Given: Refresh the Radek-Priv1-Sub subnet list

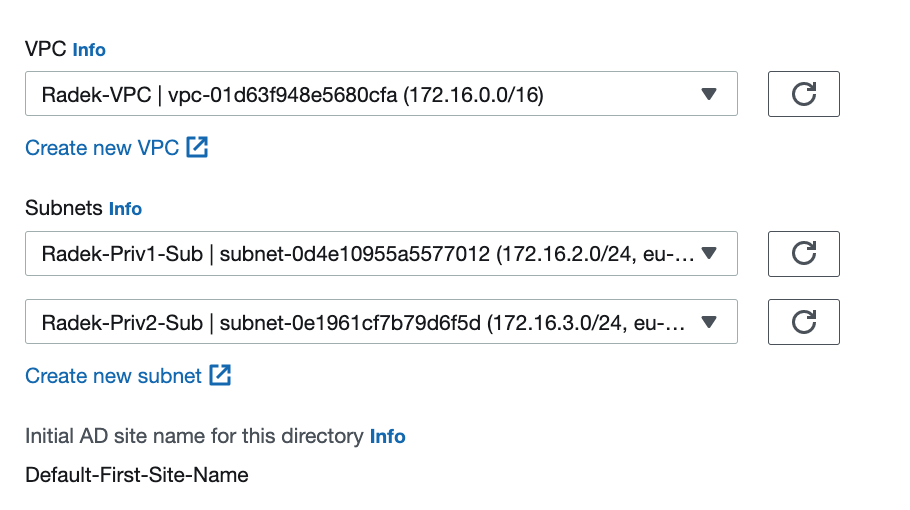Looking at the screenshot, I should coord(803,254).
